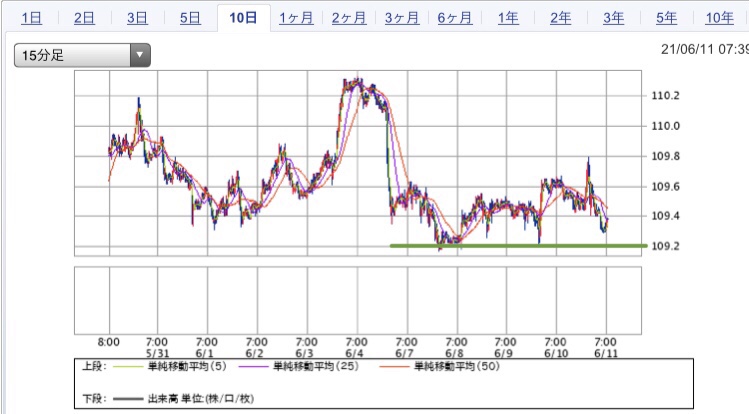Image resolution: width=749 pixels, height=414 pixels.
Task: Click the 6/10 date axis label
Action: [556, 354]
